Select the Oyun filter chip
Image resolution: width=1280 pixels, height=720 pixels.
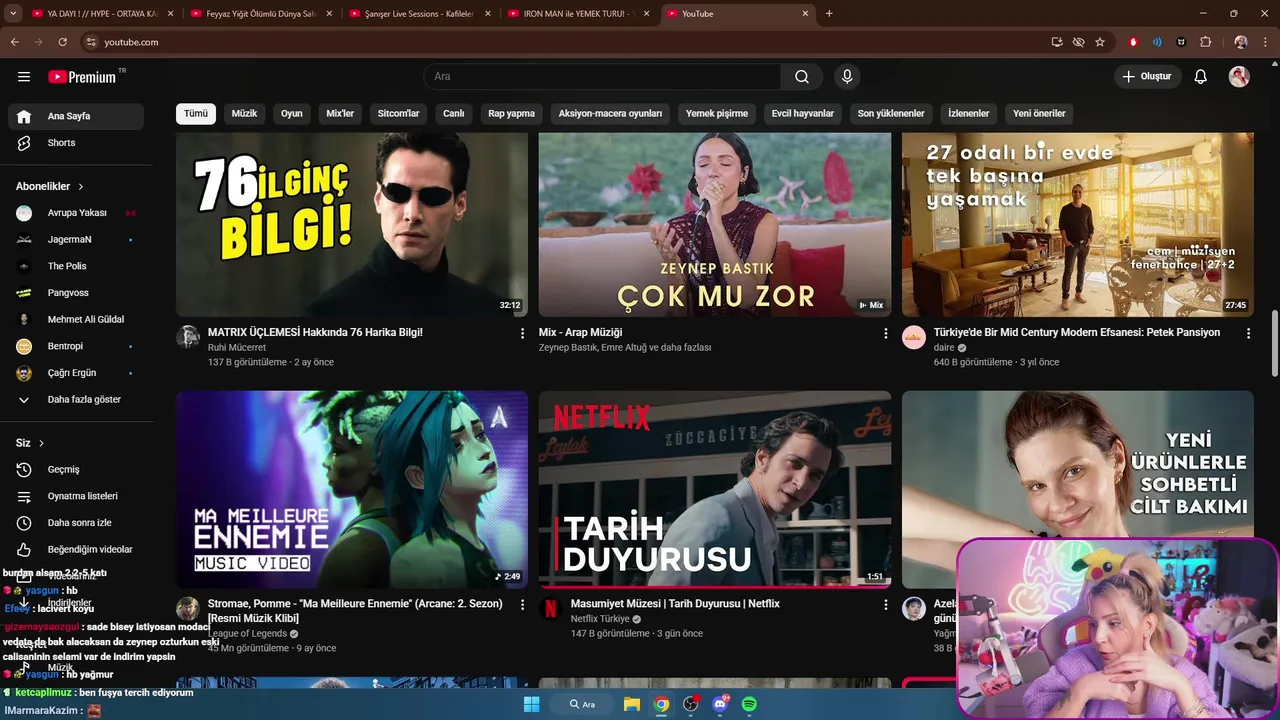click(292, 113)
